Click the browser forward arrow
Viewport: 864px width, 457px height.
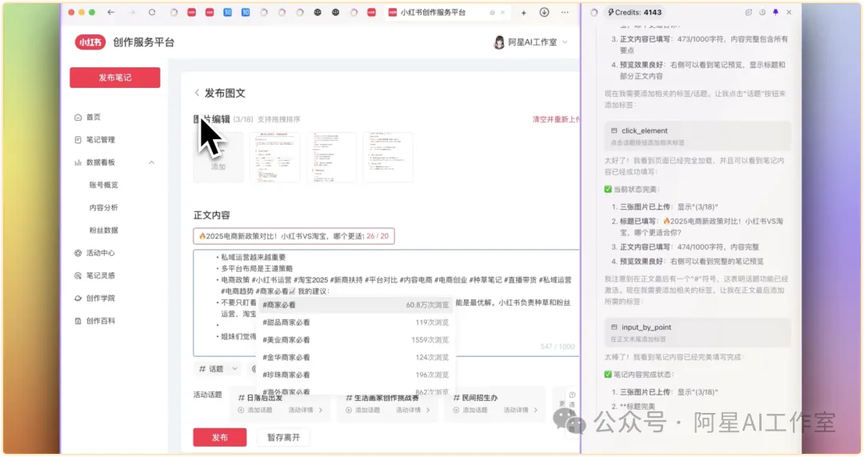pos(132,12)
